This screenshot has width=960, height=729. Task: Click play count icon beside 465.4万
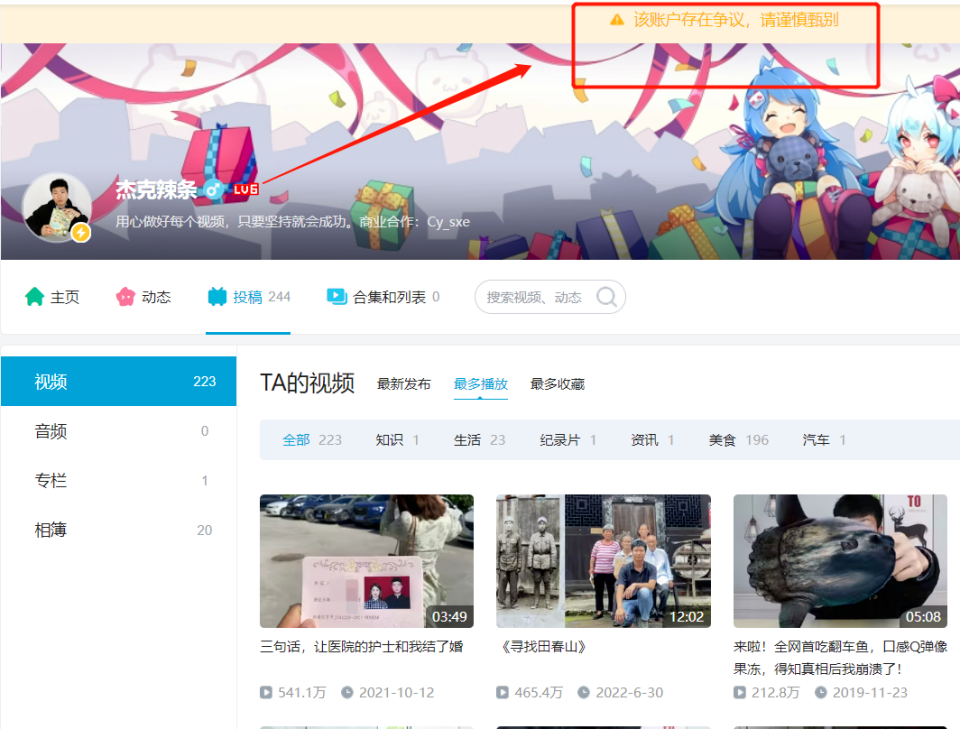pyautogui.click(x=502, y=692)
